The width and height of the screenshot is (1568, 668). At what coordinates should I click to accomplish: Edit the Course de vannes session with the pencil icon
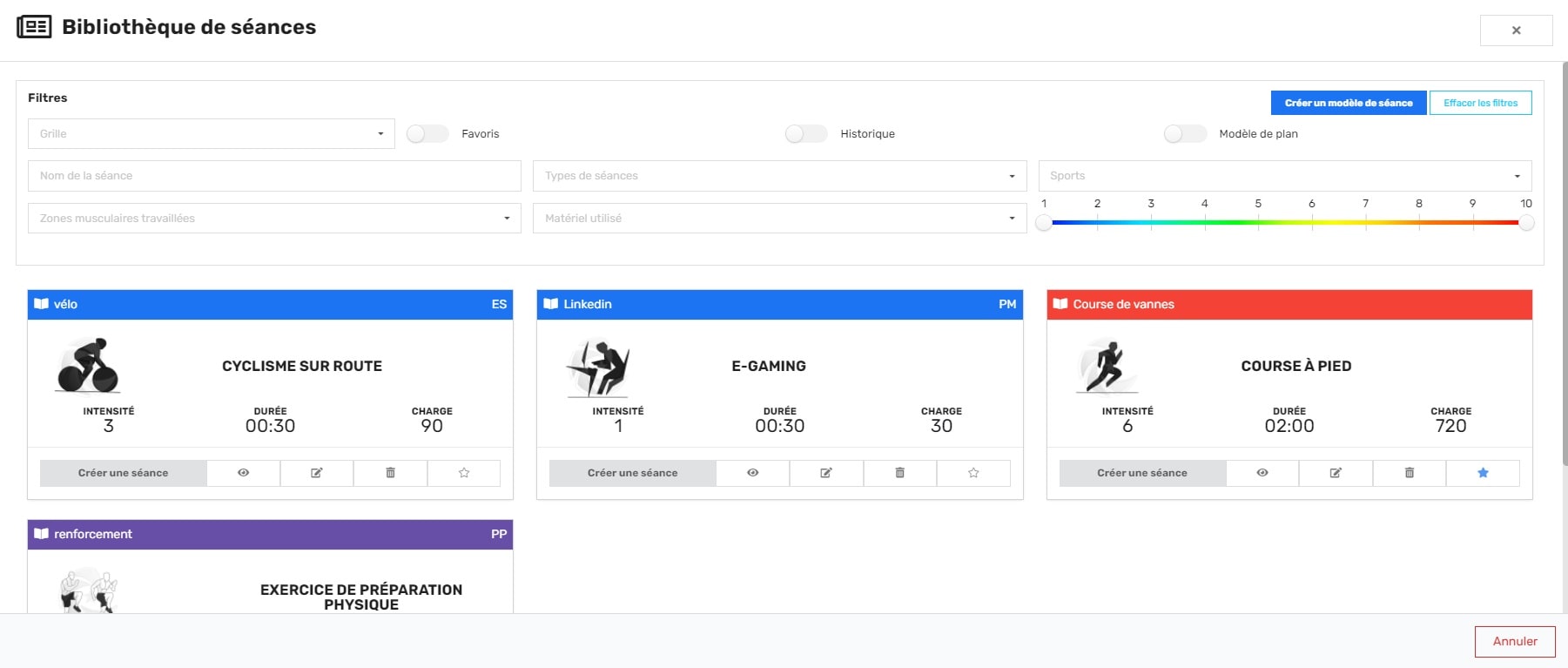point(1336,473)
